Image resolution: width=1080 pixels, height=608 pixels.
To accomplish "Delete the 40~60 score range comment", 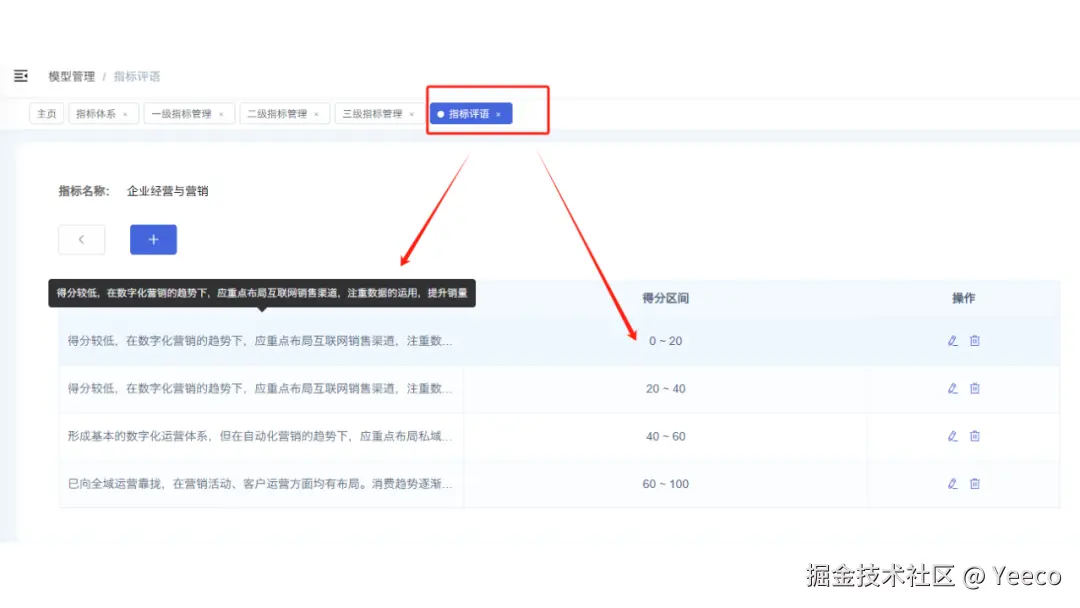I will (x=975, y=436).
